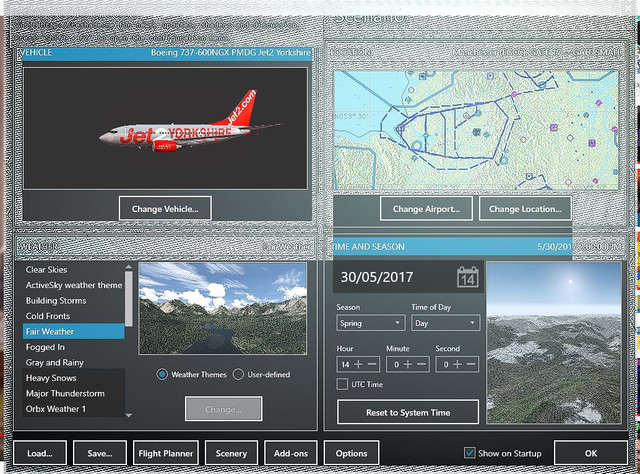This screenshot has height=474, width=640.
Task: Click the weather Change button
Action: pos(223,409)
